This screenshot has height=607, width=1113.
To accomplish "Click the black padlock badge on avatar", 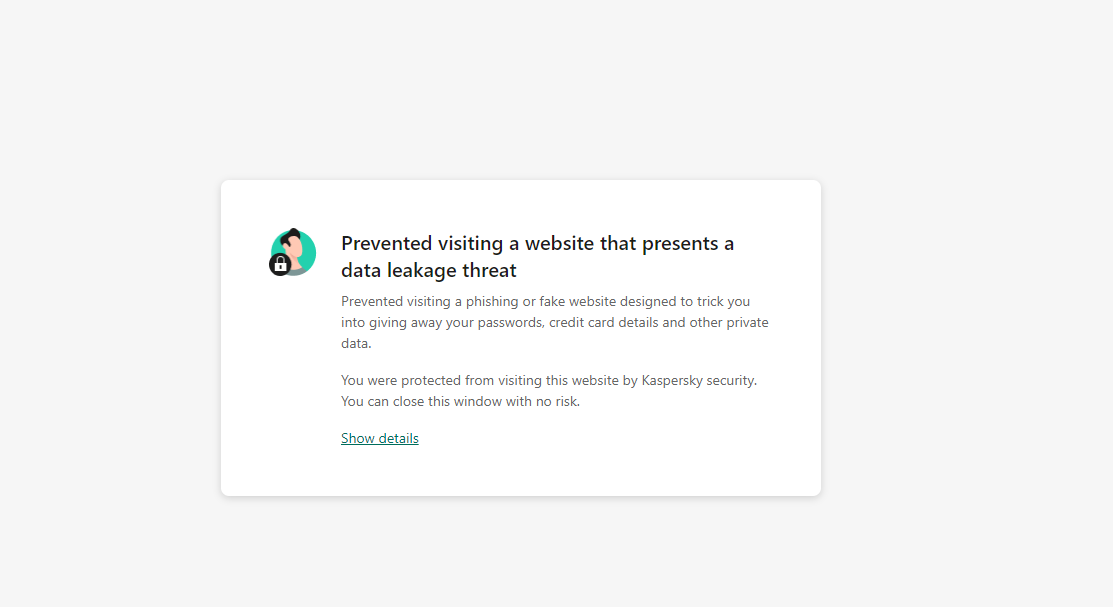I will [280, 265].
